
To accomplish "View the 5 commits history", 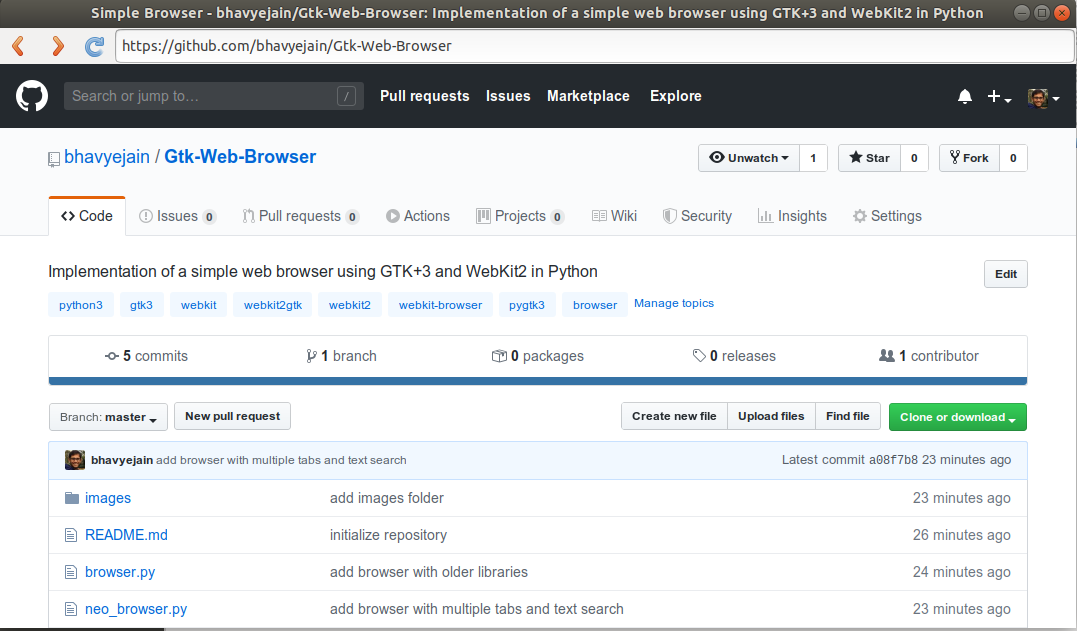I will click(x=146, y=356).
